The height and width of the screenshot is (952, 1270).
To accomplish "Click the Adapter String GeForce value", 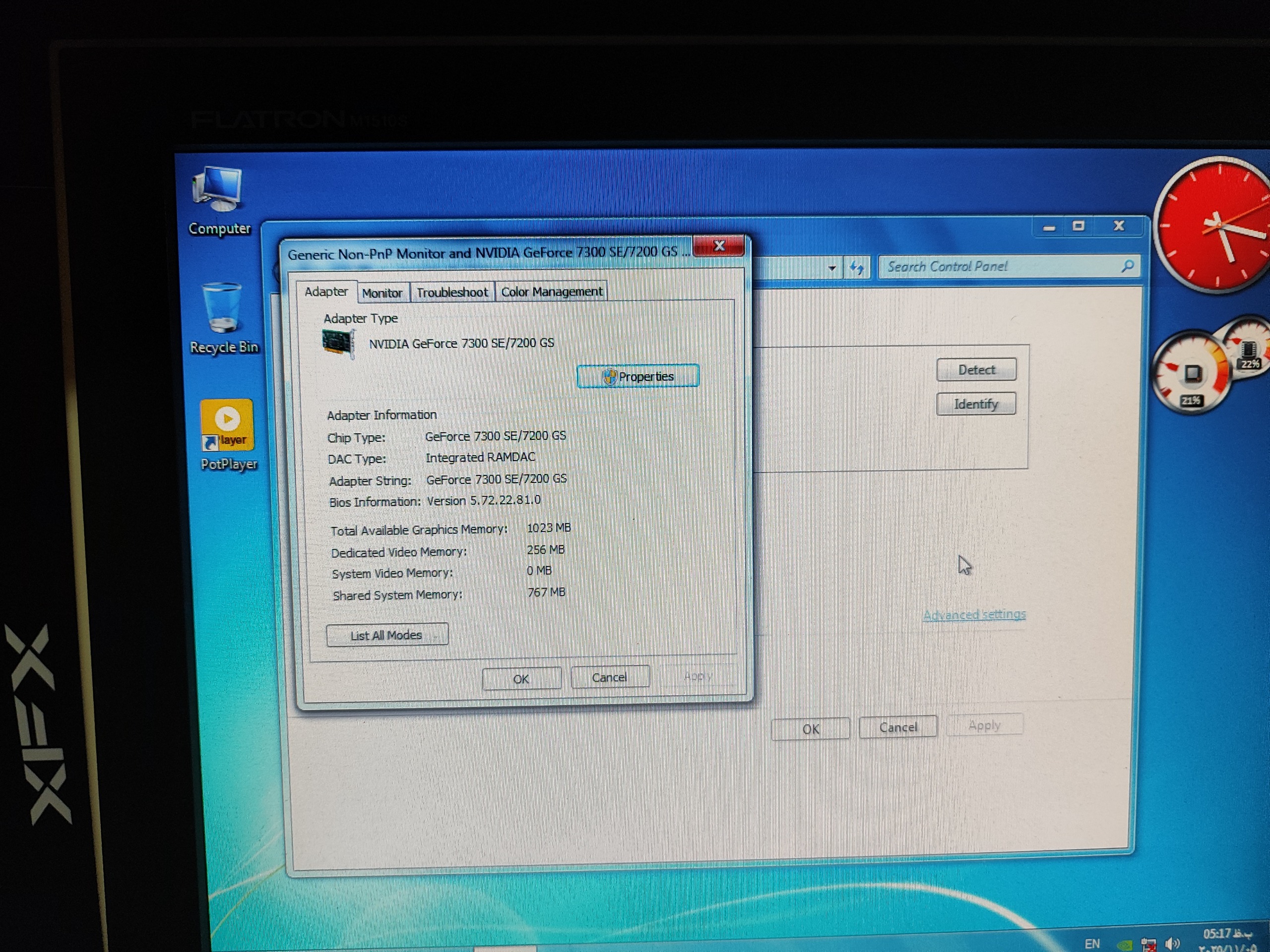I will point(497,479).
